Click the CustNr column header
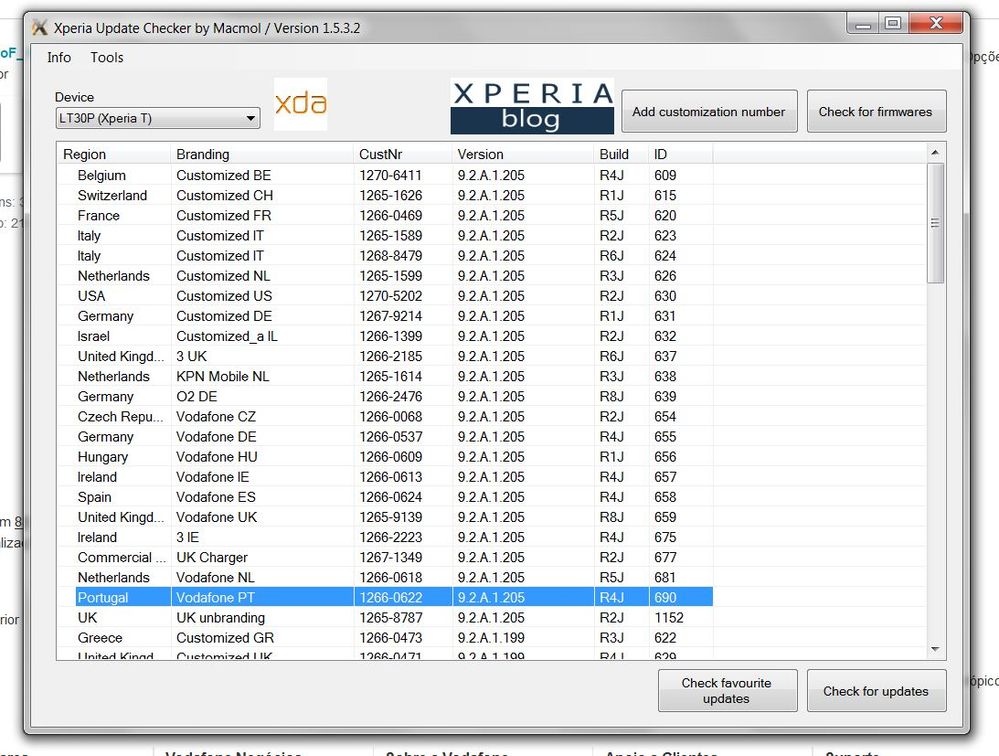Viewport: 999px width, 756px height. coord(400,154)
